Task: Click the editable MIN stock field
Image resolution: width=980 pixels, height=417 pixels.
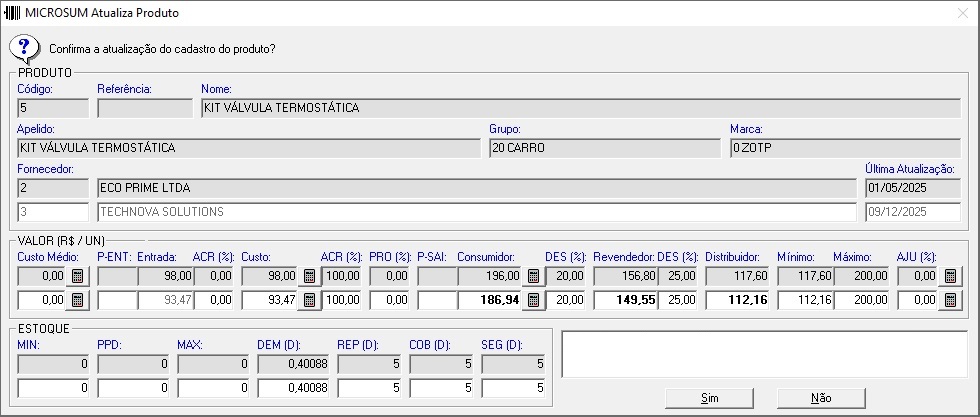Action: pyautogui.click(x=53, y=387)
